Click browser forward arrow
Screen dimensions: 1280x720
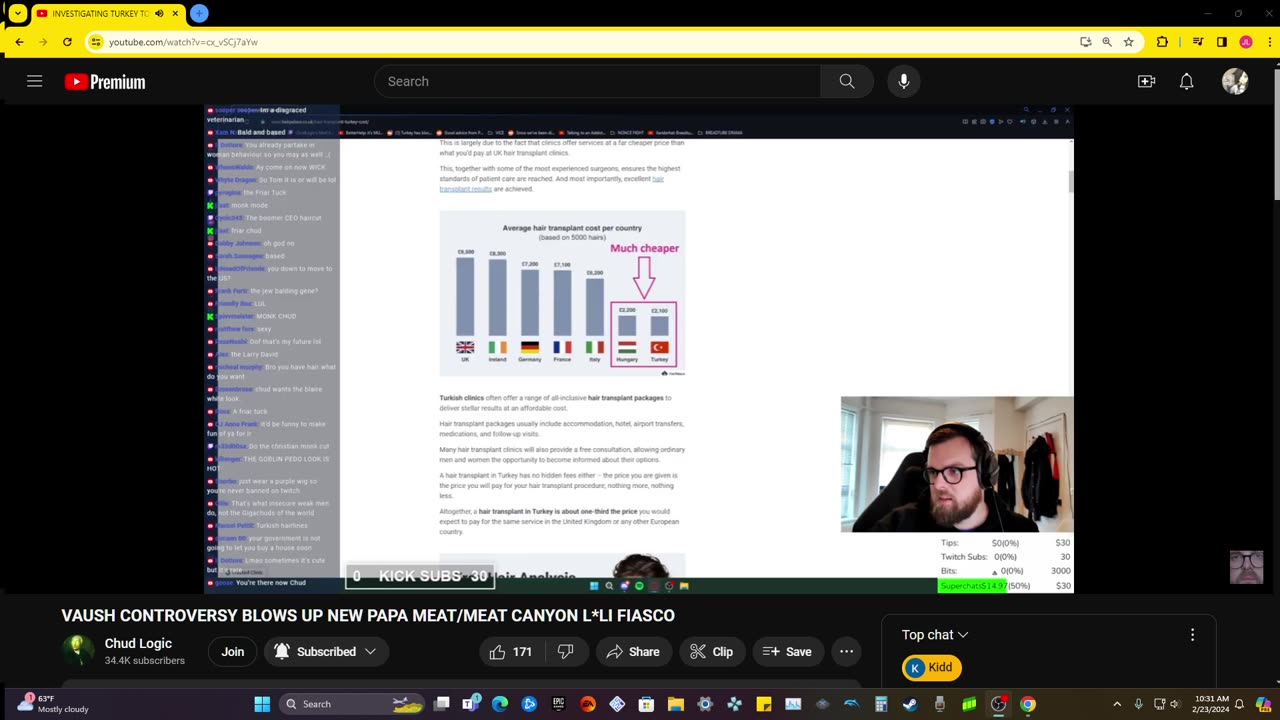[43, 42]
